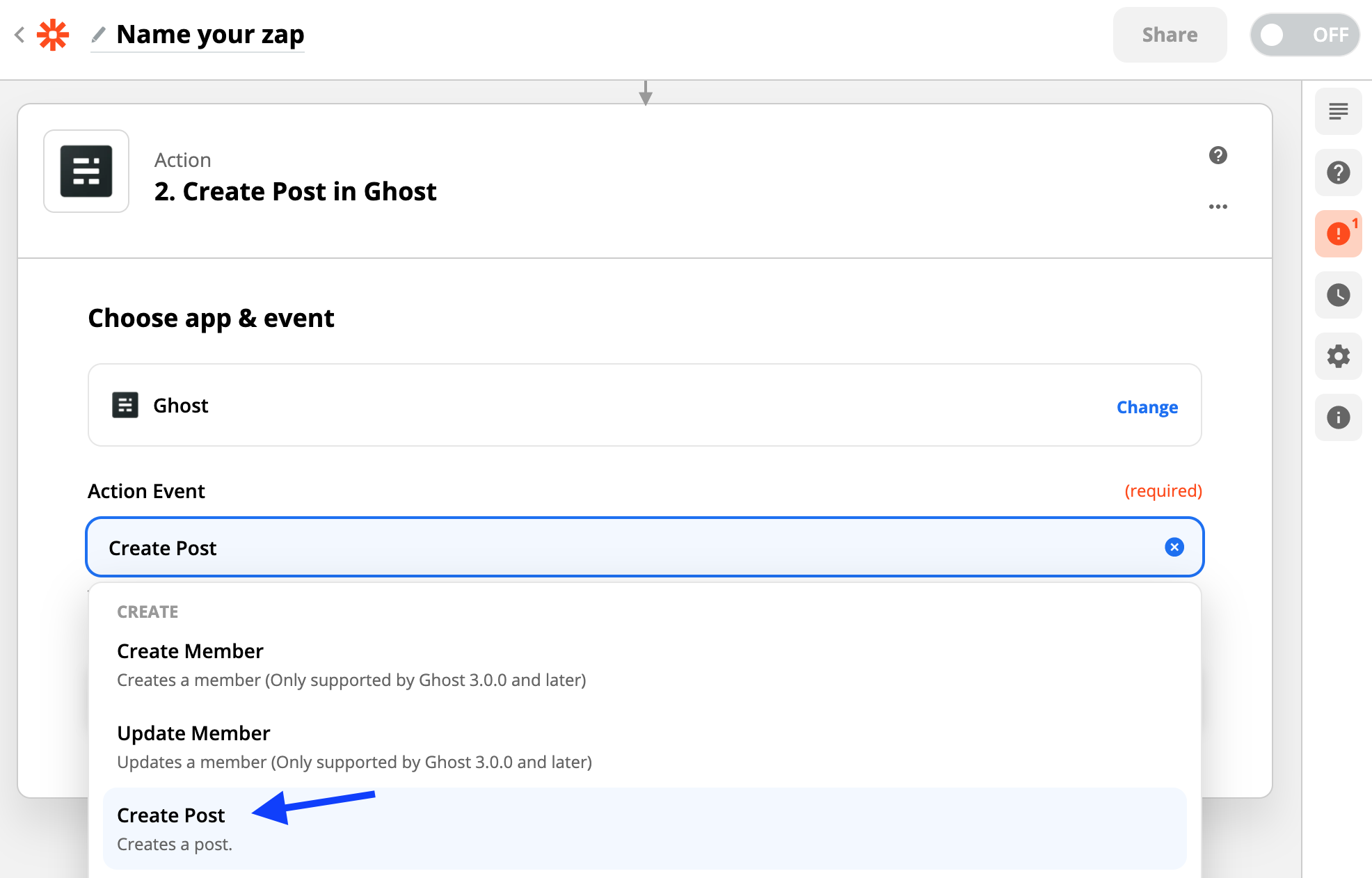Open the orange error alerts icon

pos(1338,234)
